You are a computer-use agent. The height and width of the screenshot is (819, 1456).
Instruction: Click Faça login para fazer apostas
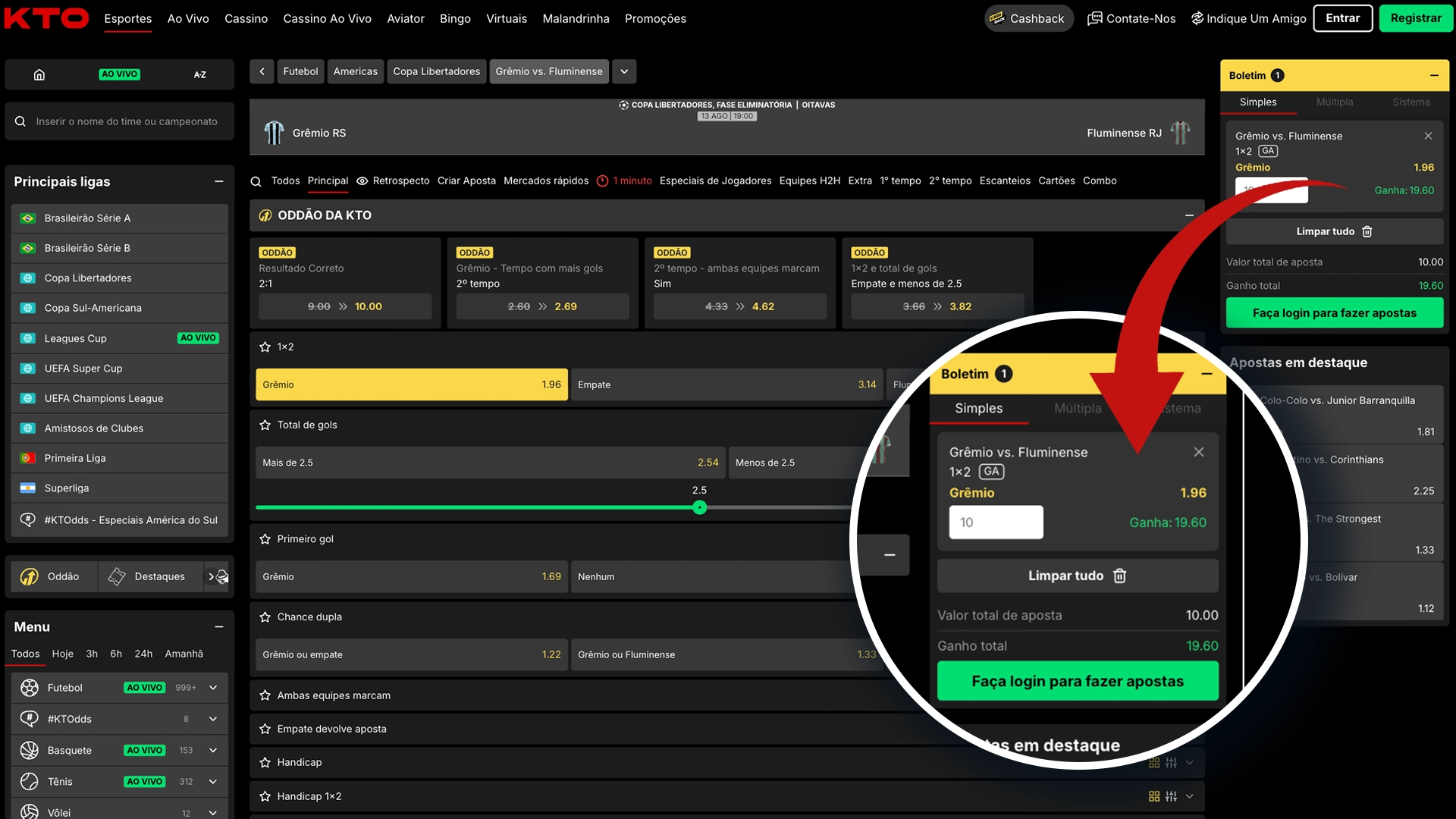(1335, 312)
